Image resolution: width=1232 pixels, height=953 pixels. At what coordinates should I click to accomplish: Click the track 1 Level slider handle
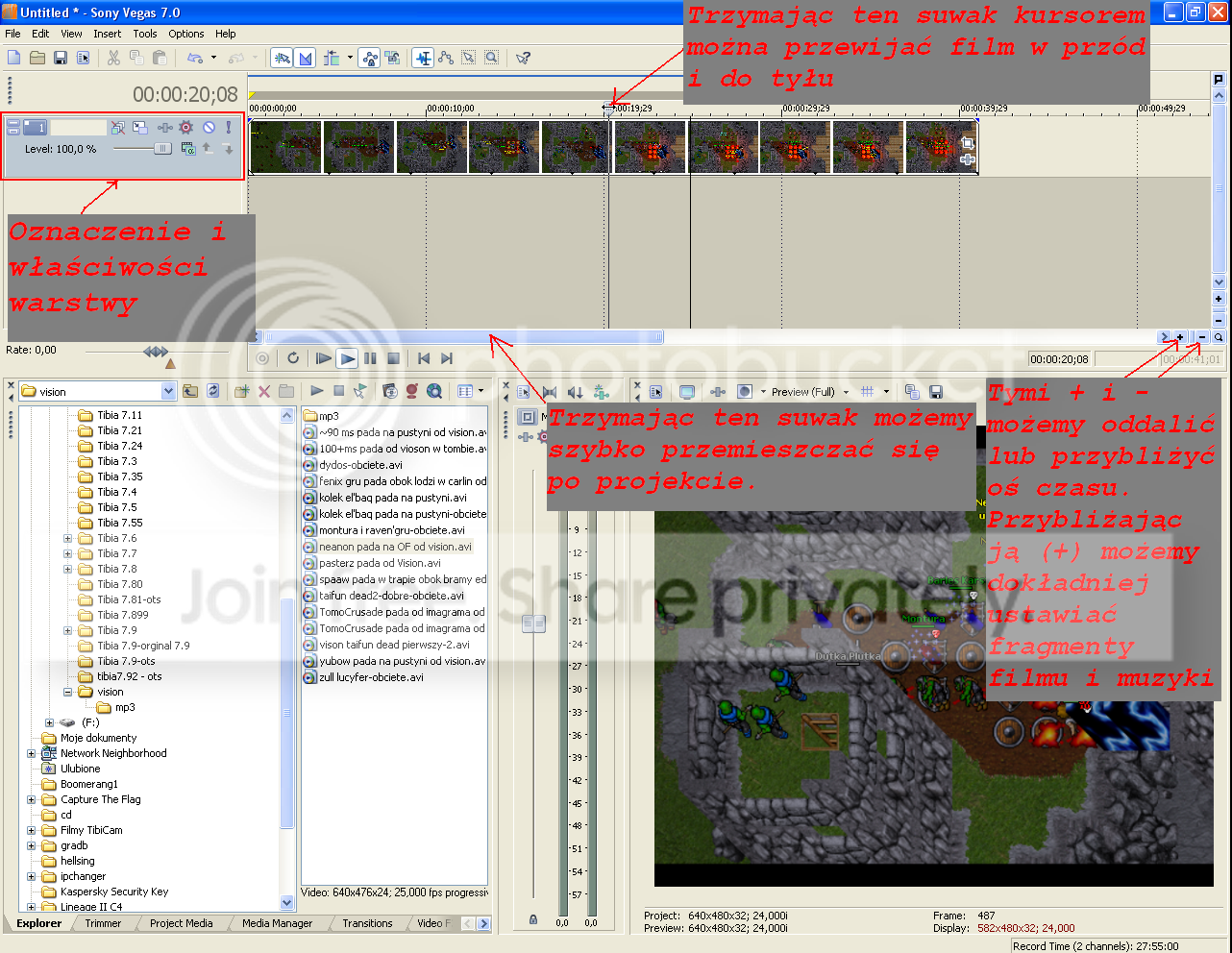click(x=162, y=149)
